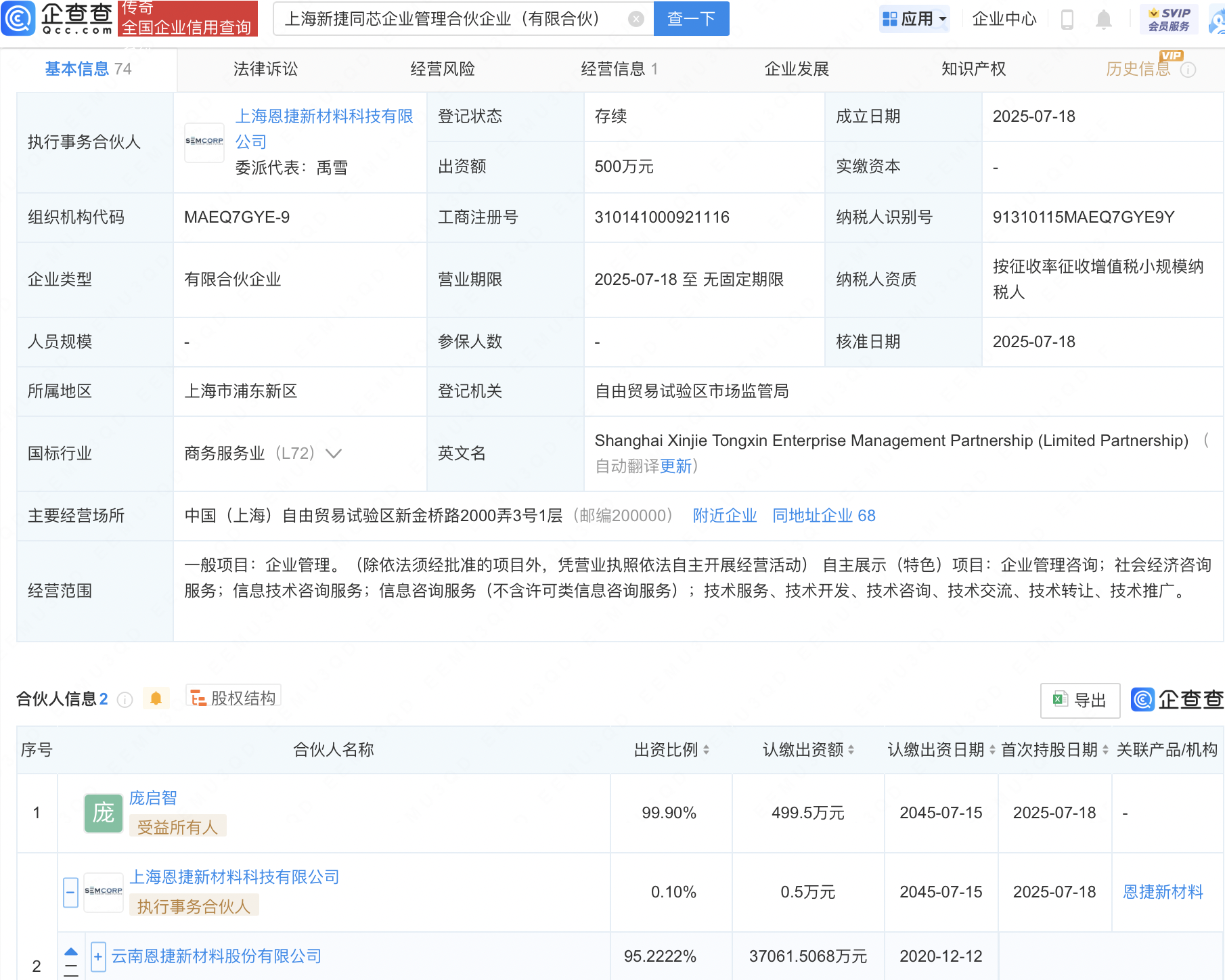Image resolution: width=1225 pixels, height=980 pixels.
Task: Open 恩捷新材料 related product link
Action: [x=1163, y=892]
